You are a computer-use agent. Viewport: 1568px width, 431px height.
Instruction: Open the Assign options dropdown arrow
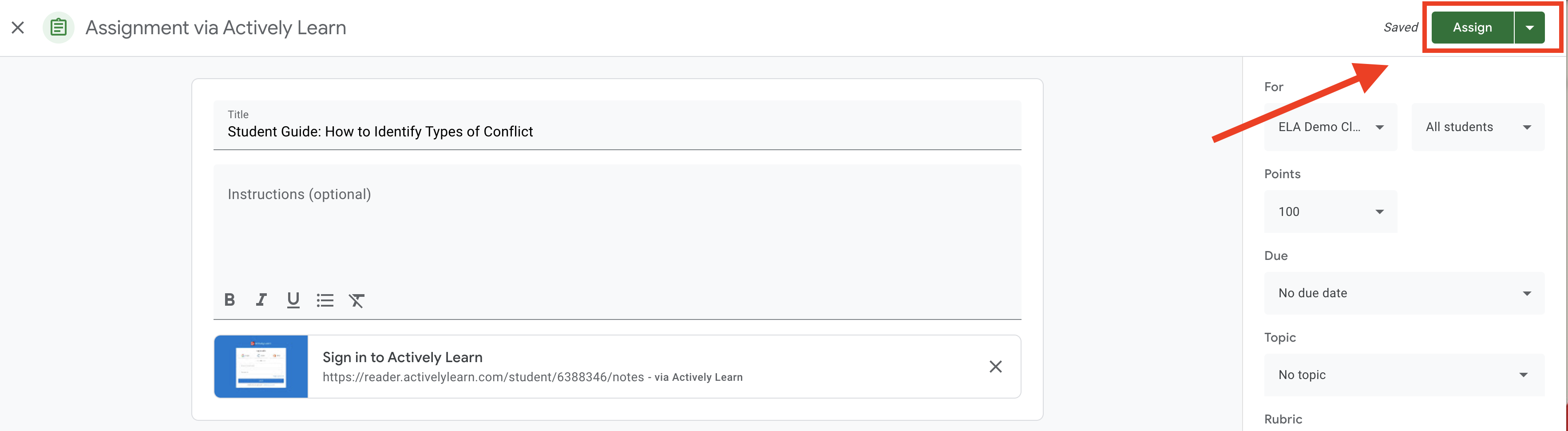click(1529, 28)
